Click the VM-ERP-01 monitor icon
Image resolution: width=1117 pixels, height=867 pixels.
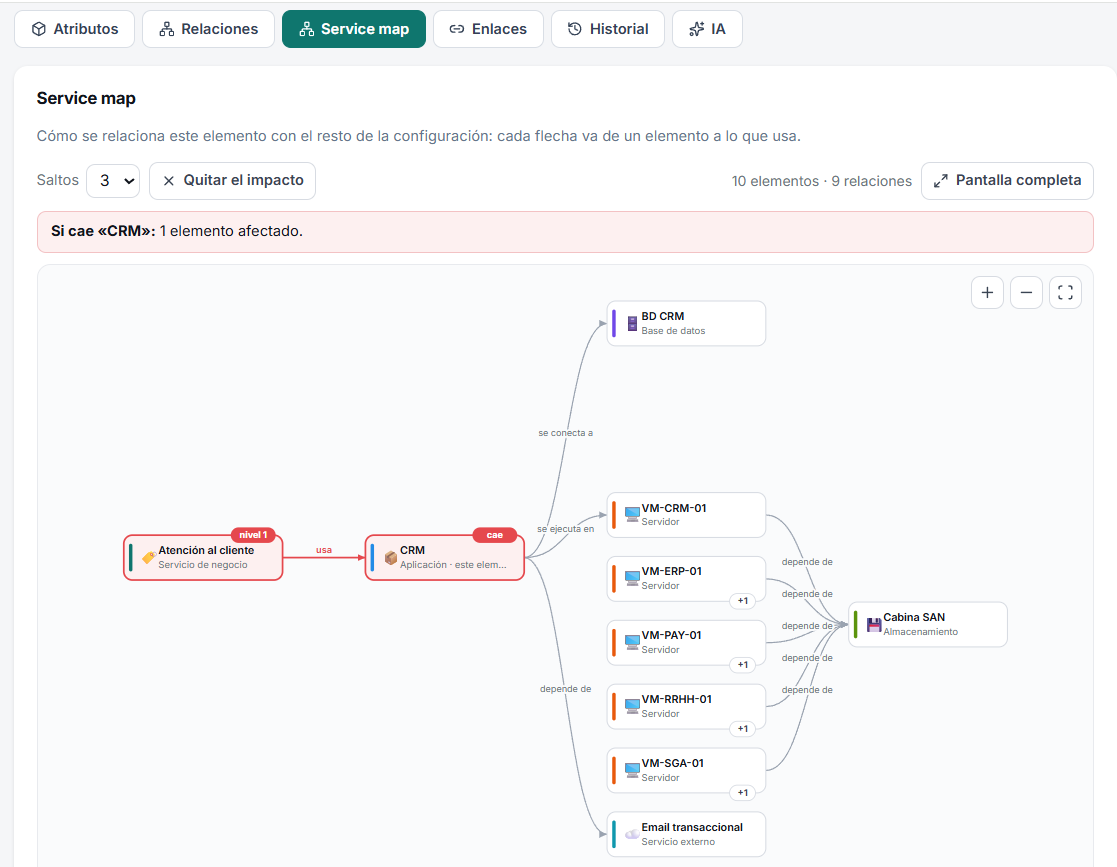632,578
